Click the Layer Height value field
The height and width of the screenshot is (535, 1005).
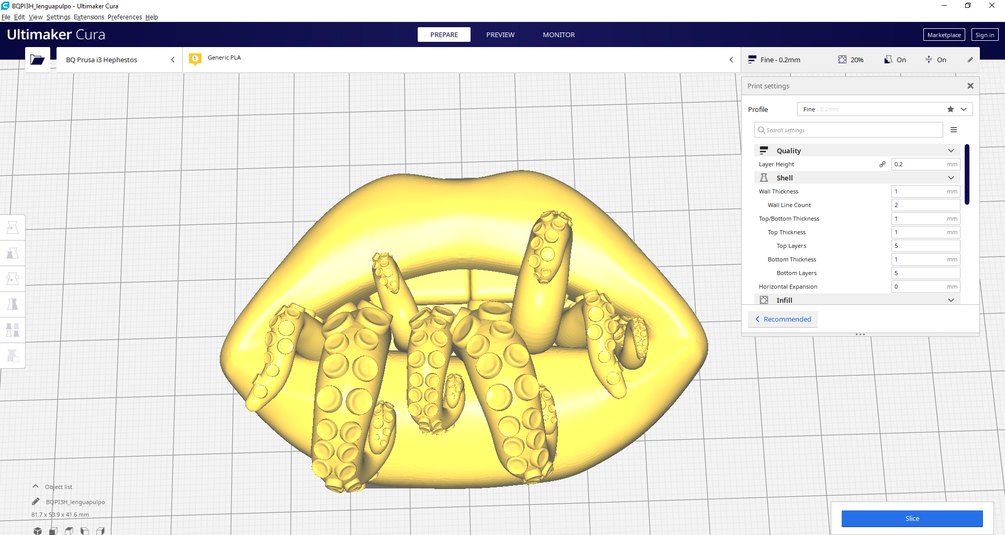click(x=926, y=165)
